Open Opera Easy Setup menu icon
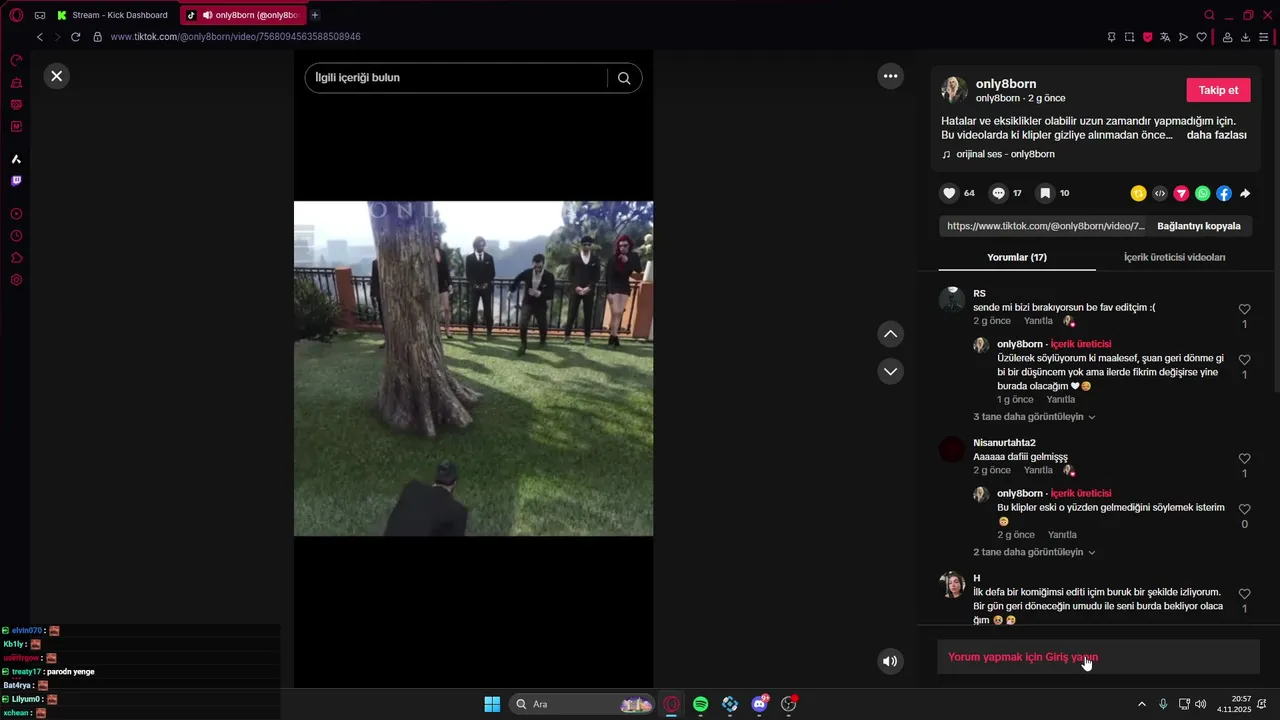1280x720 pixels. (x=1263, y=37)
